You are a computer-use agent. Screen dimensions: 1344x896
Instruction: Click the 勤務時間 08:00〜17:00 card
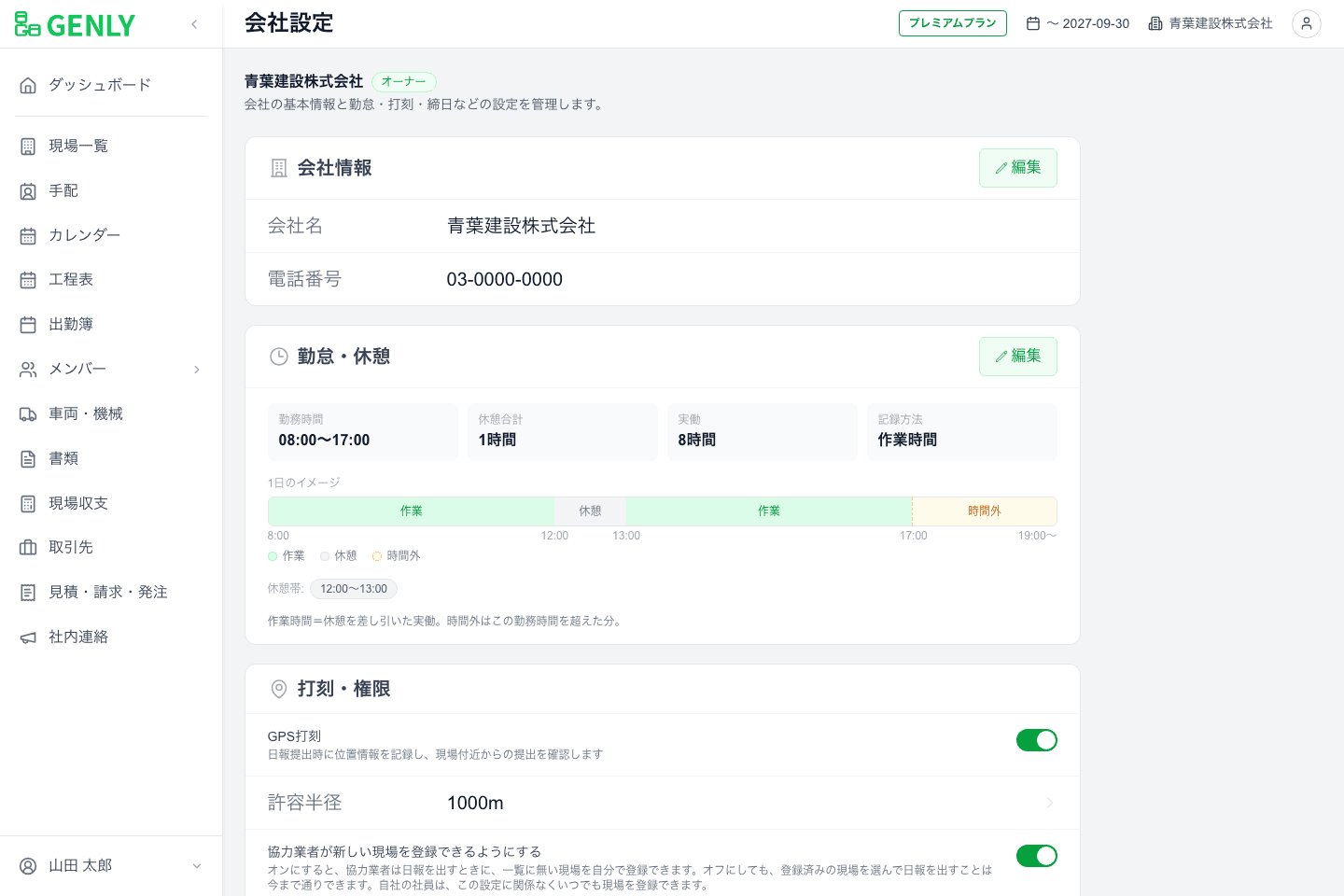click(x=363, y=431)
